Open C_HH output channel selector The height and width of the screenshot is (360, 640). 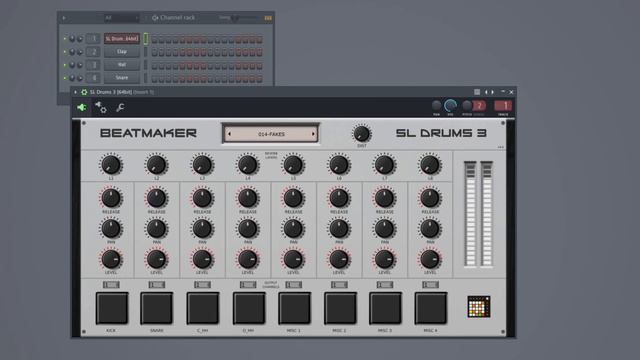coord(202,284)
